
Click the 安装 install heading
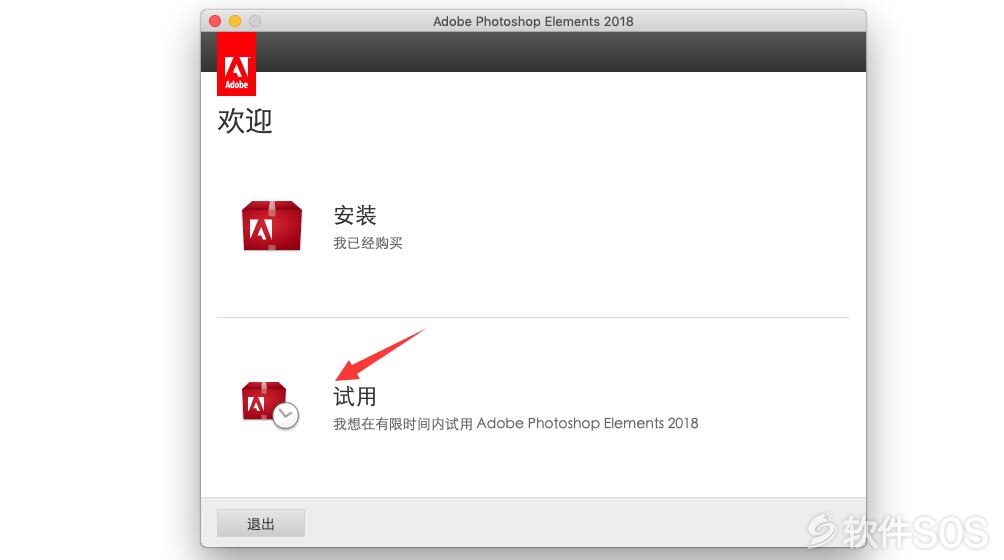pyautogui.click(x=355, y=215)
